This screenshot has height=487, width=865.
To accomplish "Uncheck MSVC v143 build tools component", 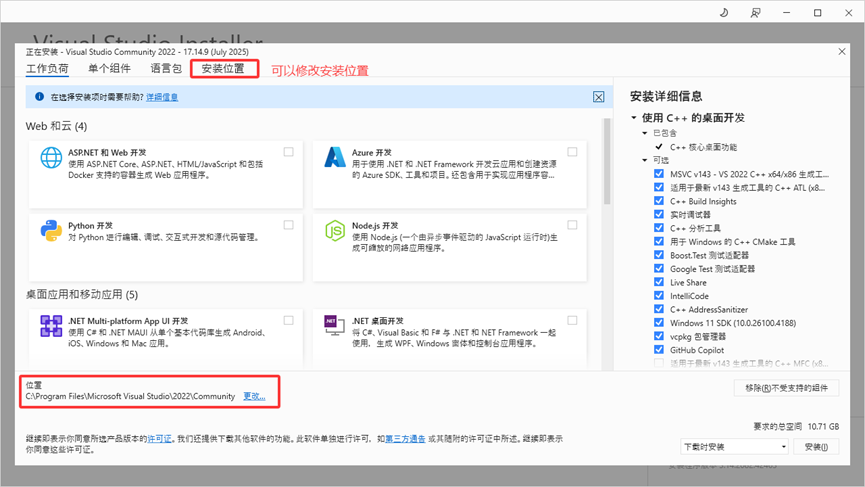I will [x=659, y=173].
